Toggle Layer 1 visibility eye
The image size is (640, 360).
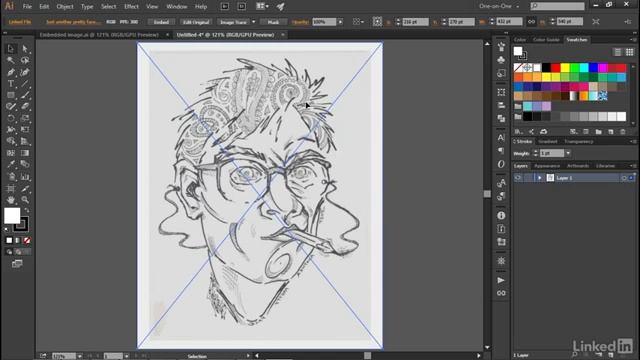[x=518, y=178]
